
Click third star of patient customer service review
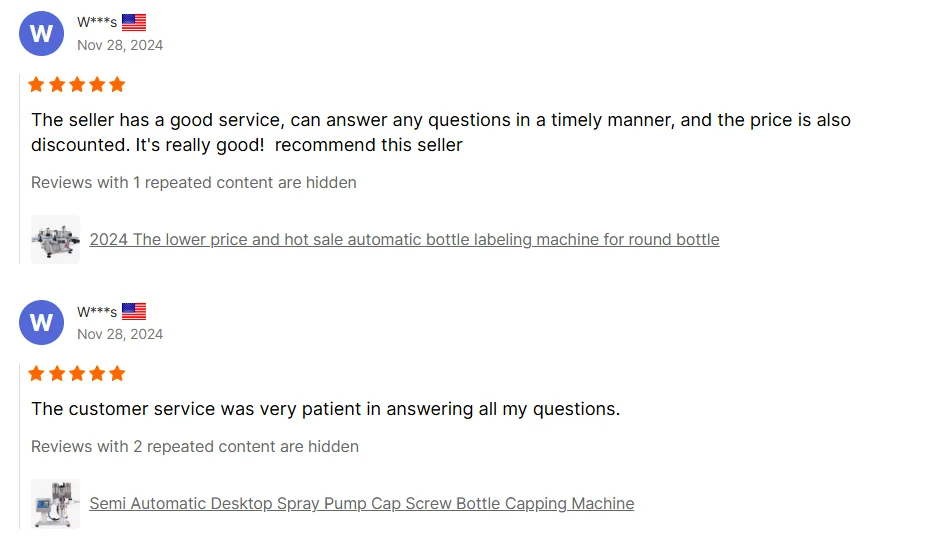point(77,374)
